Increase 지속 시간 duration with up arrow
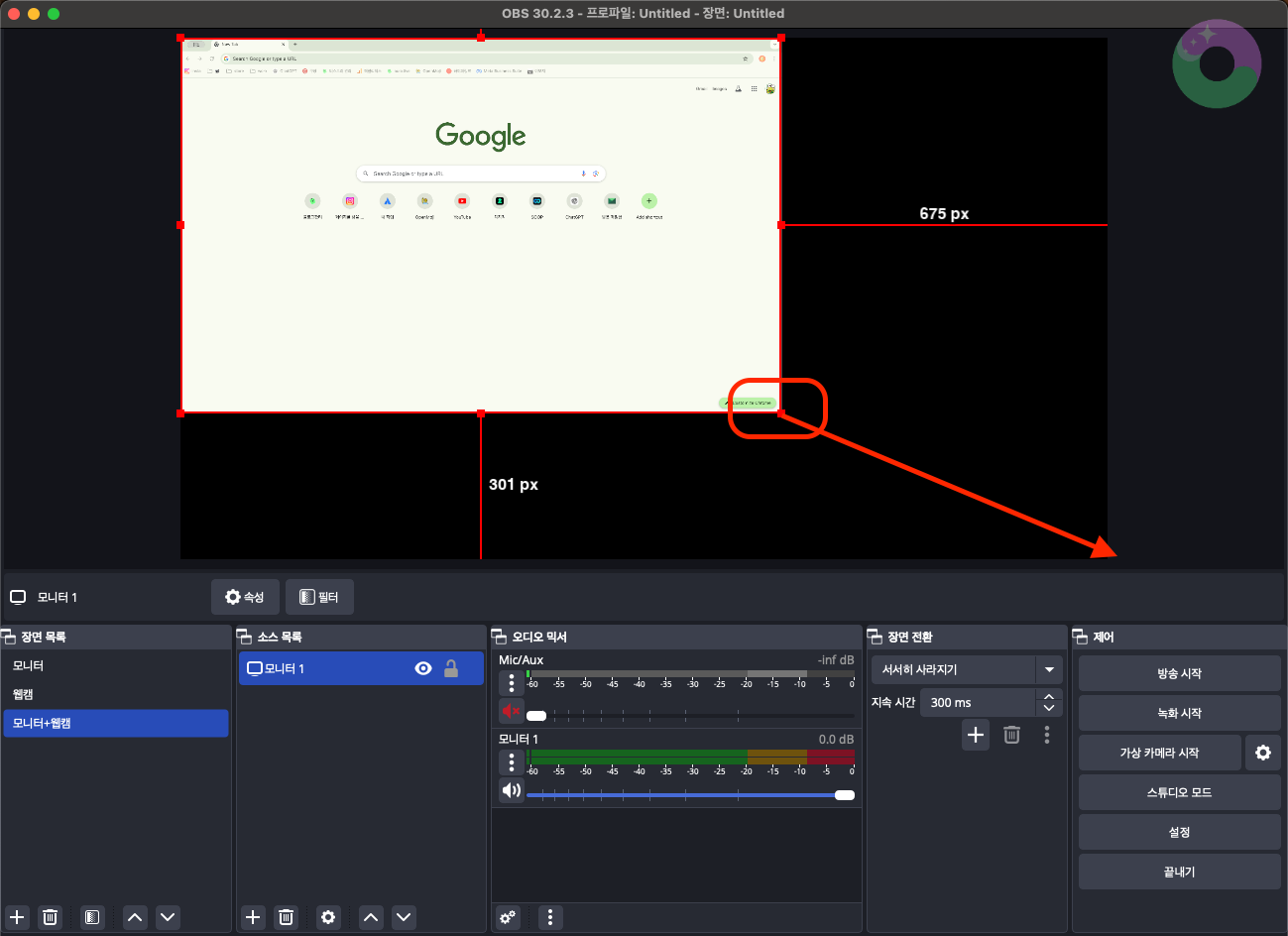The width and height of the screenshot is (1288, 936). [1049, 696]
